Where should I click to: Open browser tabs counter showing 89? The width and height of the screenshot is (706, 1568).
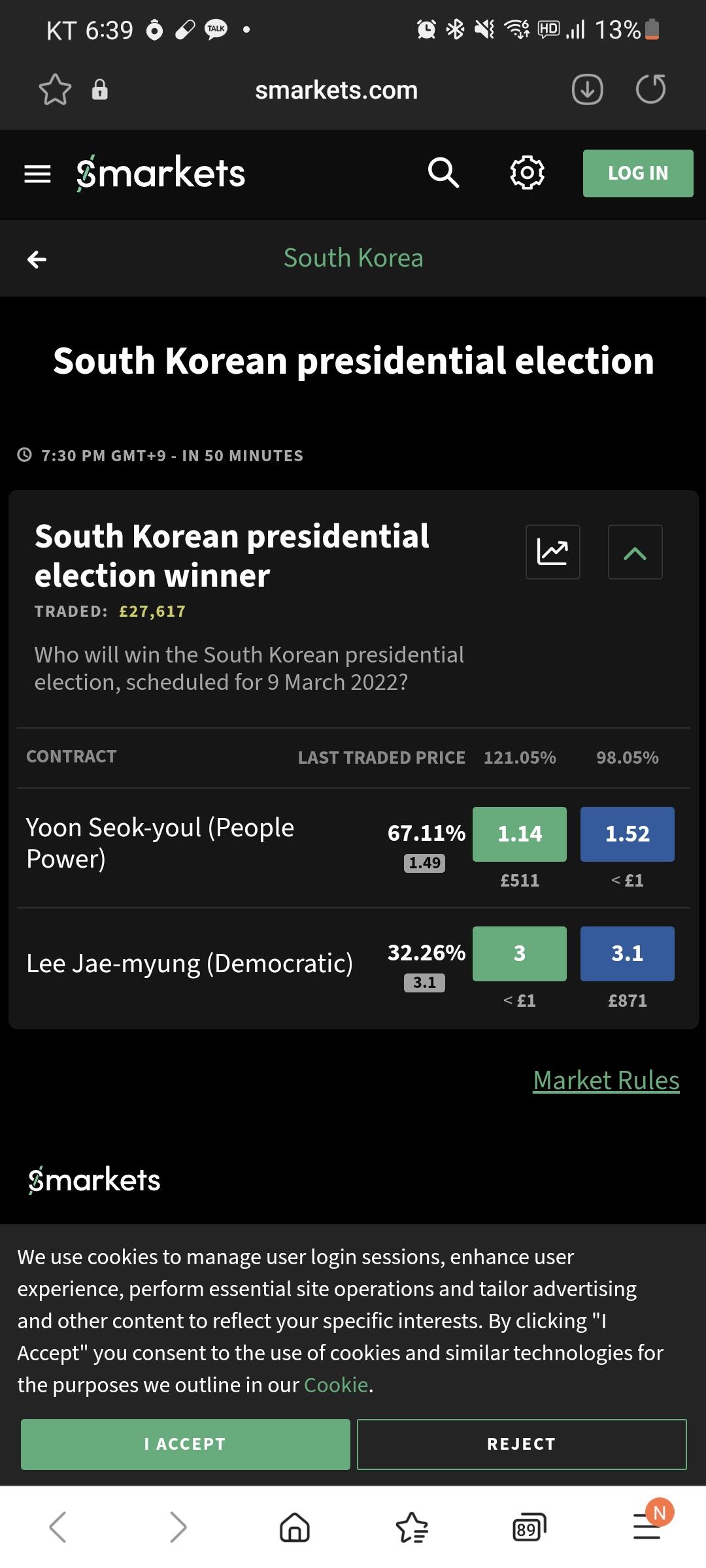(x=528, y=1527)
